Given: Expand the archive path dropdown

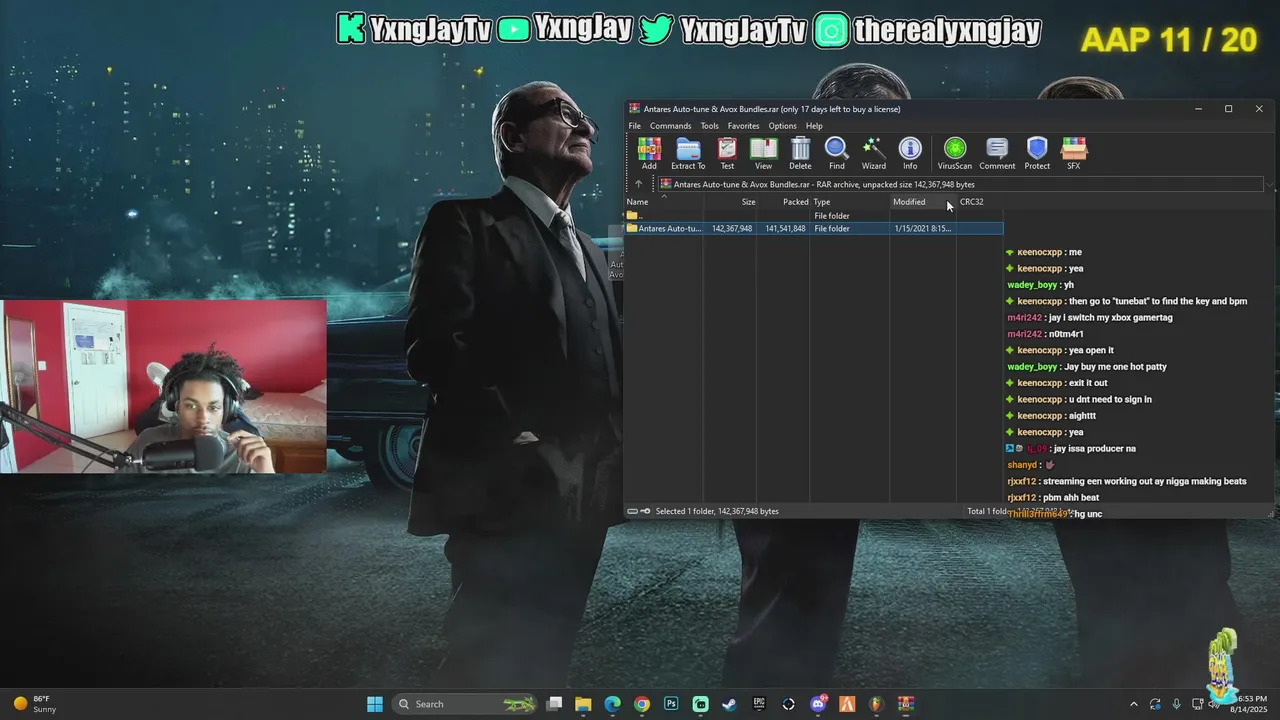Looking at the screenshot, I should point(1269,185).
